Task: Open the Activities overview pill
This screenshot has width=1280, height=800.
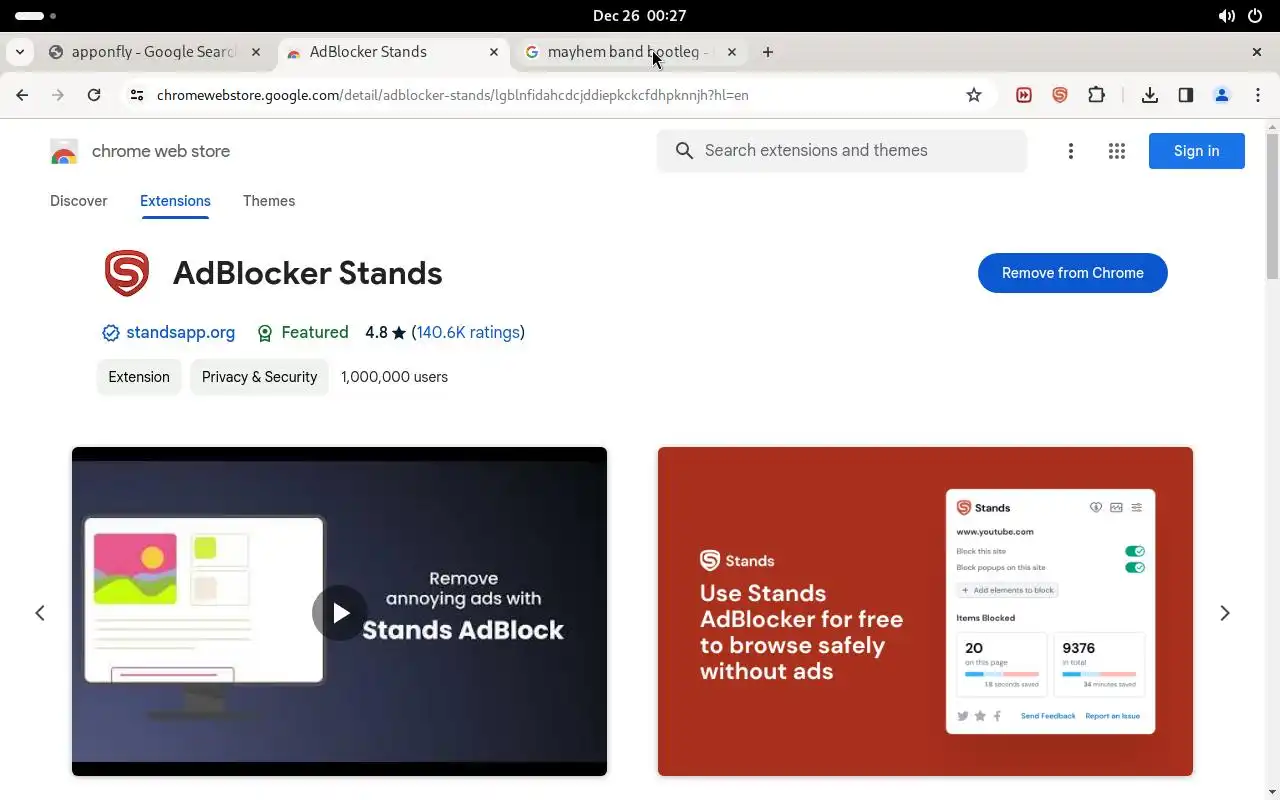Action: [x=36, y=16]
